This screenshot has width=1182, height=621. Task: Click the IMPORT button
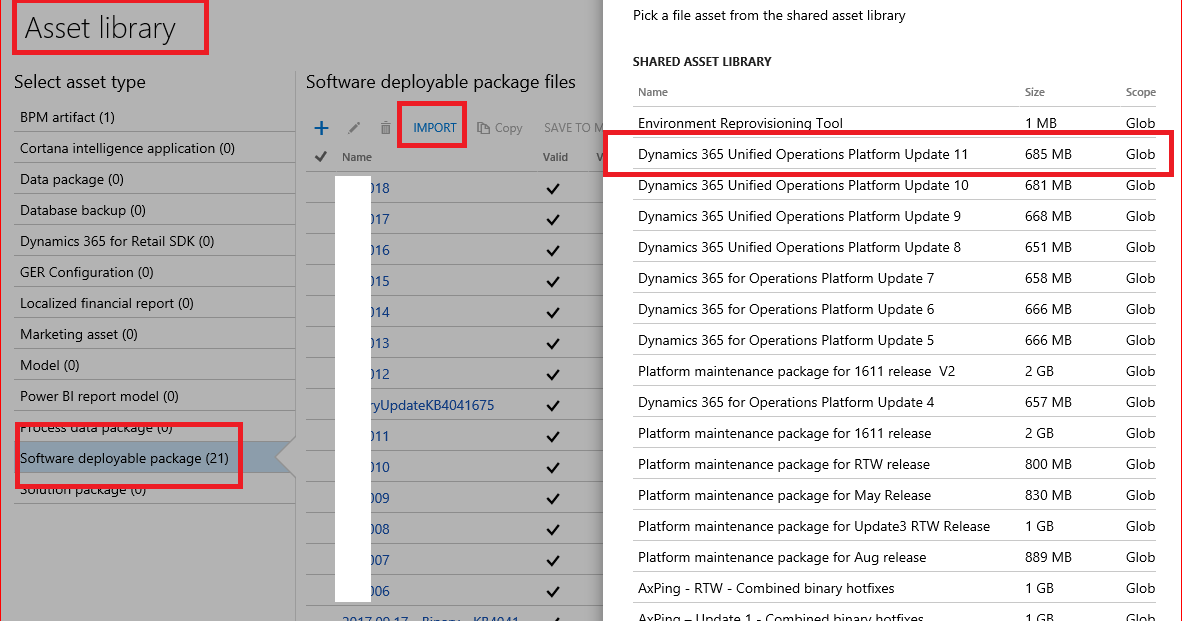pos(432,124)
